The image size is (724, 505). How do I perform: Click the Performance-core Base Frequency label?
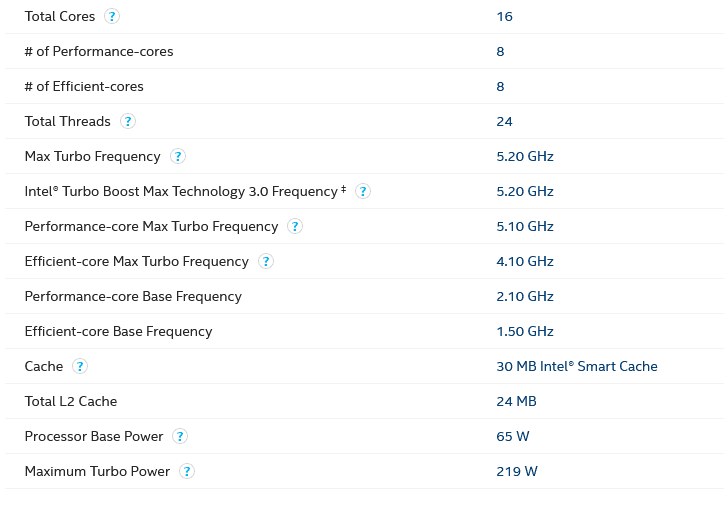coord(133,296)
